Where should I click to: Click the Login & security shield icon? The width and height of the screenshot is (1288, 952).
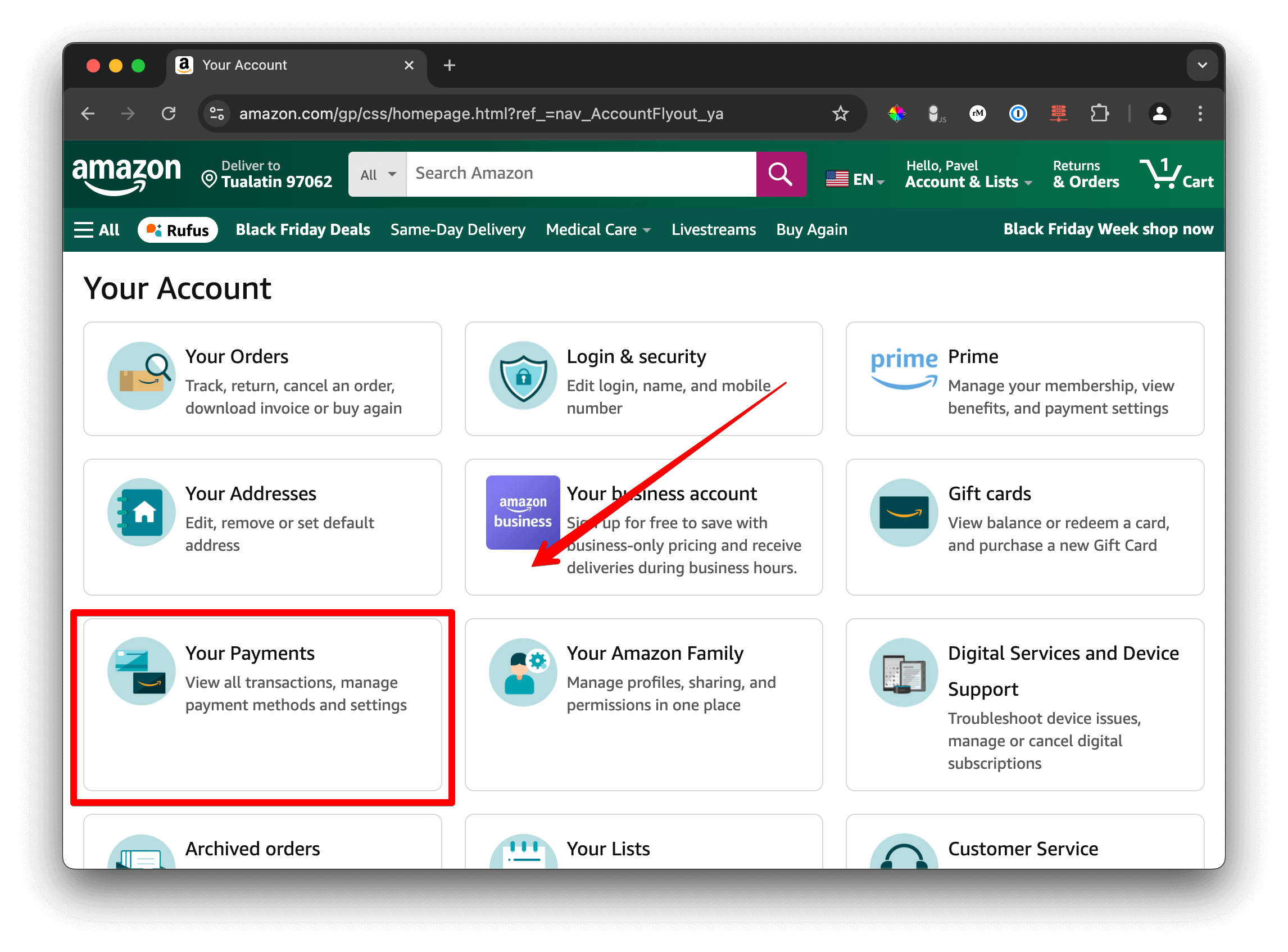[523, 376]
